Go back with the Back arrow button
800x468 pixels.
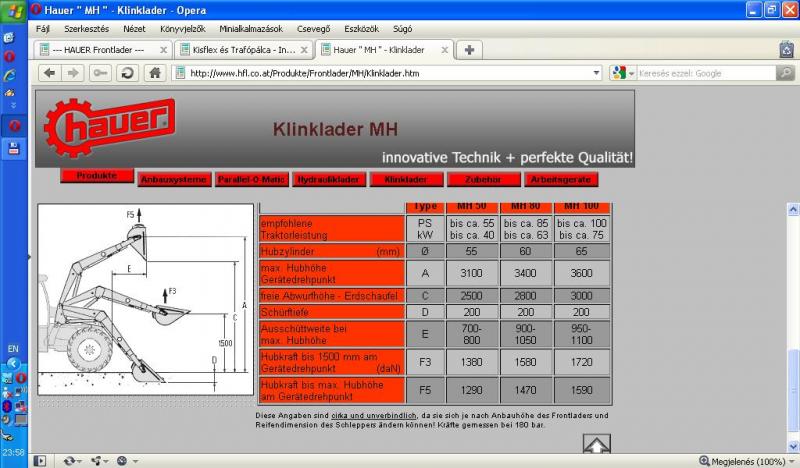click(49, 73)
